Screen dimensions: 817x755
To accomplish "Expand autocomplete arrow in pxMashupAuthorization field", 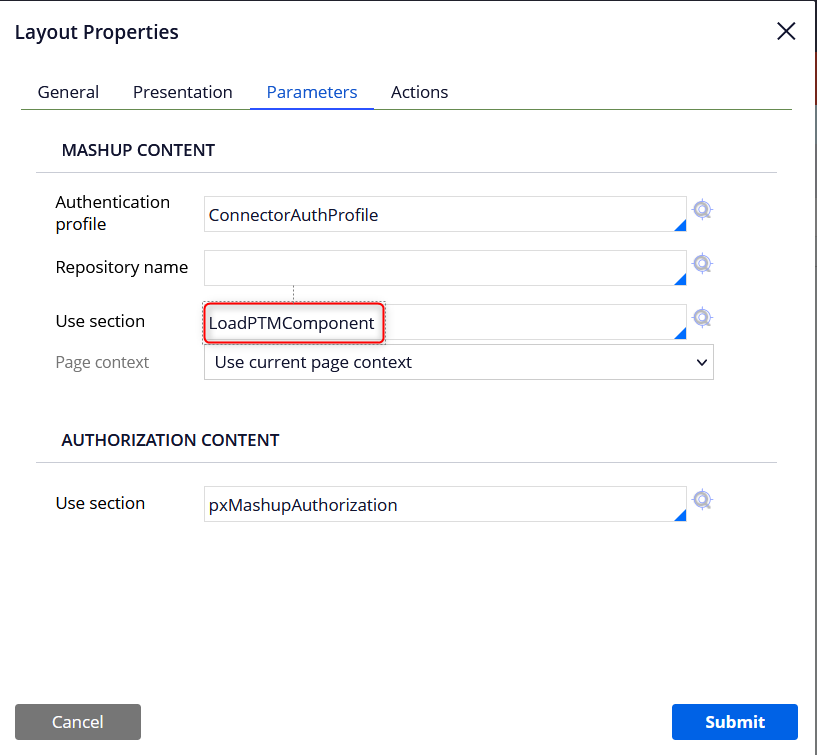I will tap(680, 515).
